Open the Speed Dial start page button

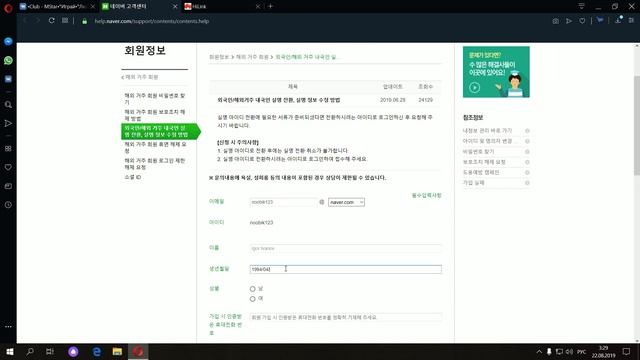(65, 20)
